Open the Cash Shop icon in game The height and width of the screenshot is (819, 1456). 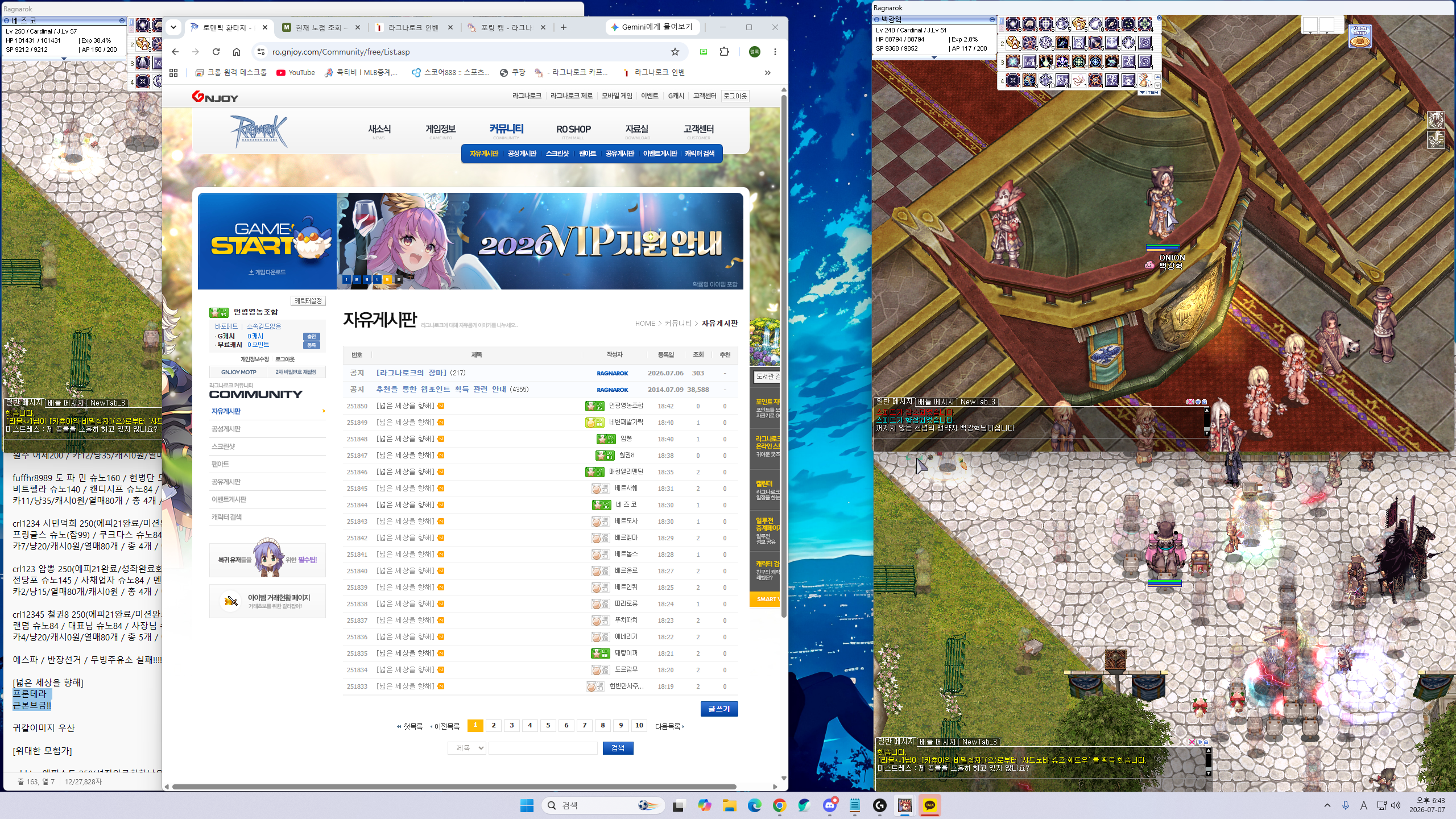pos(1360,36)
